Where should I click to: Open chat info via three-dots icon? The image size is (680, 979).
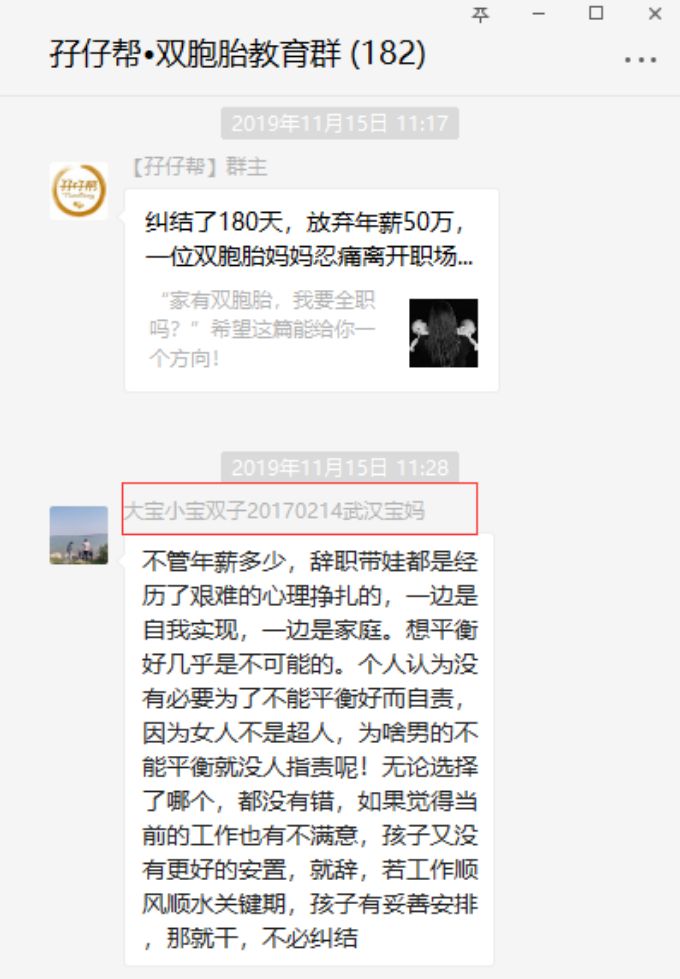(640, 60)
